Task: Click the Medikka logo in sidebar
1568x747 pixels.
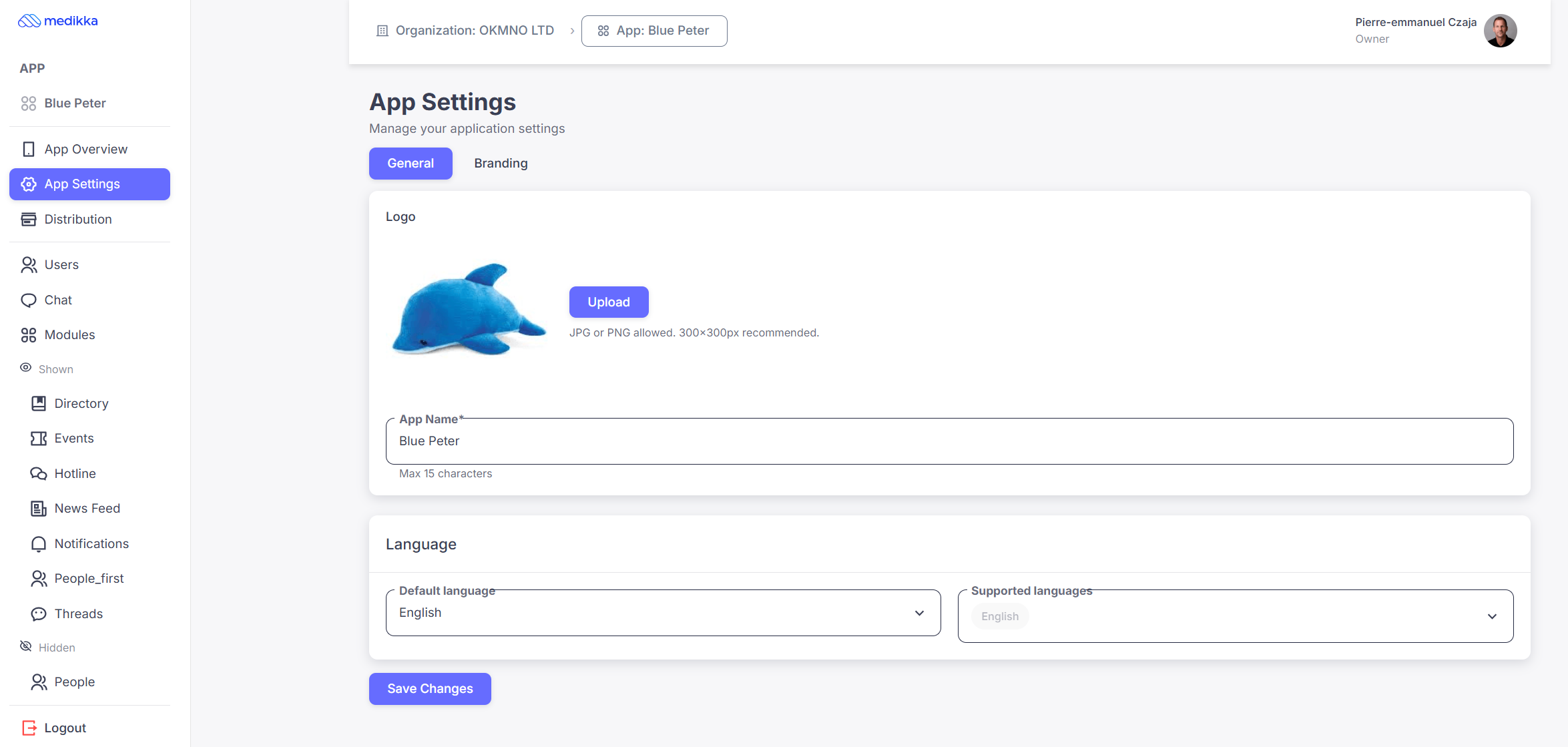Action: pos(58,21)
